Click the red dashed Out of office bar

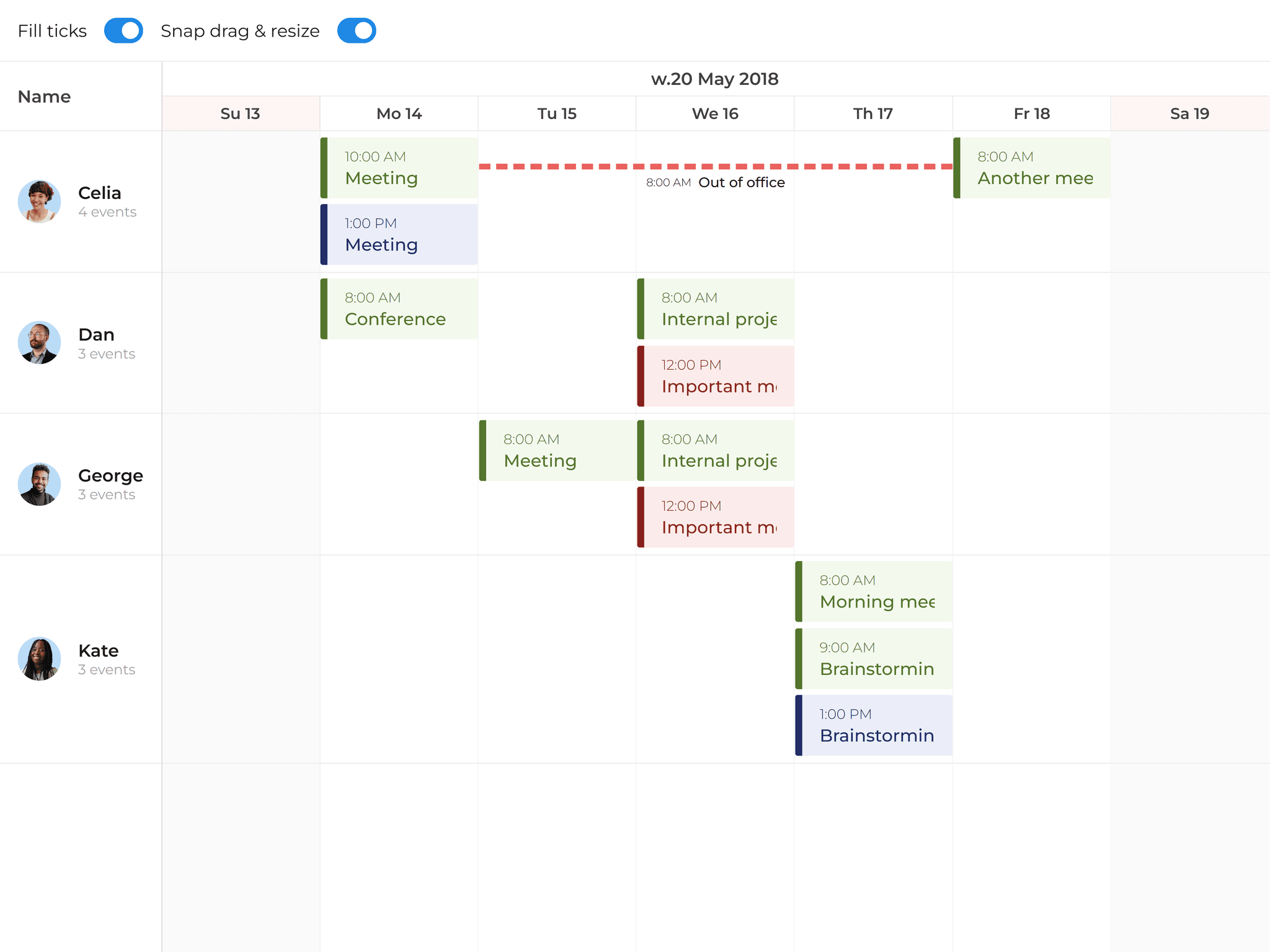pyautogui.click(x=713, y=165)
